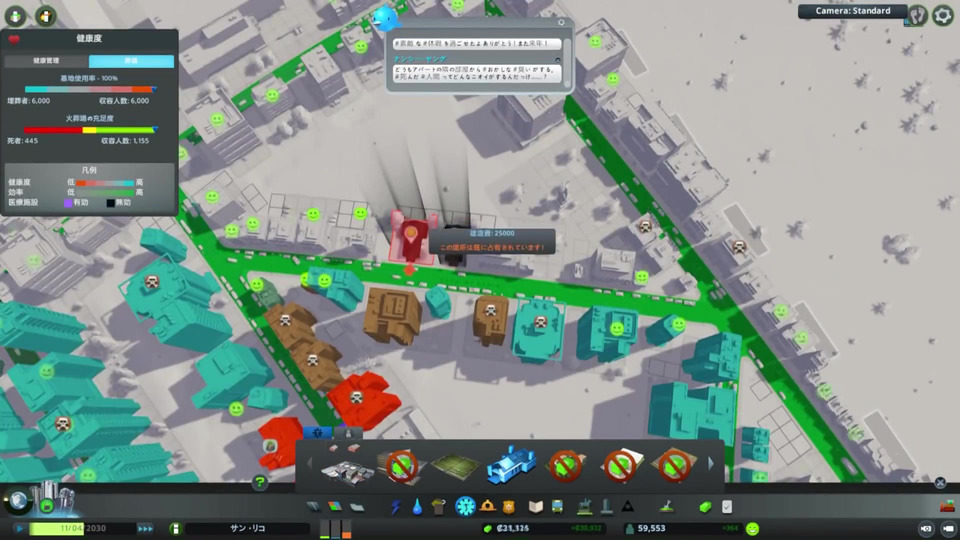Screen dimensions: 960x540
Task: Switch to medical cross building tab
Action: (318, 433)
